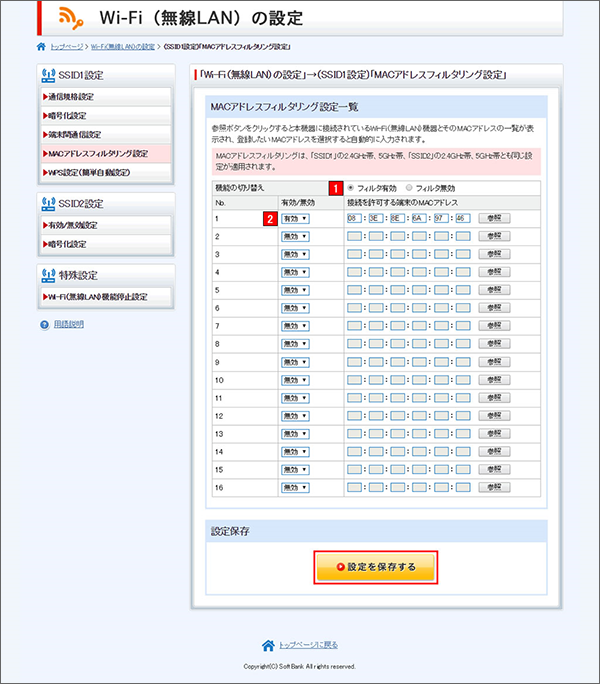Click the Wi-Fi antenna icon beside 特殊設定
The height and width of the screenshot is (684, 600).
(48, 275)
